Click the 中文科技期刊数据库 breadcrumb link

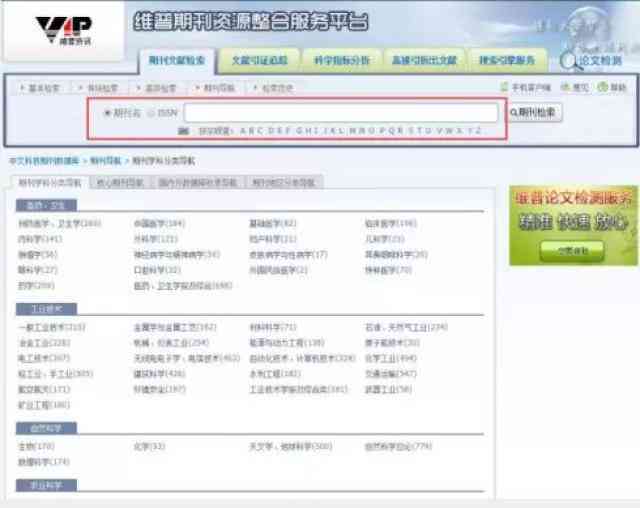[44, 161]
